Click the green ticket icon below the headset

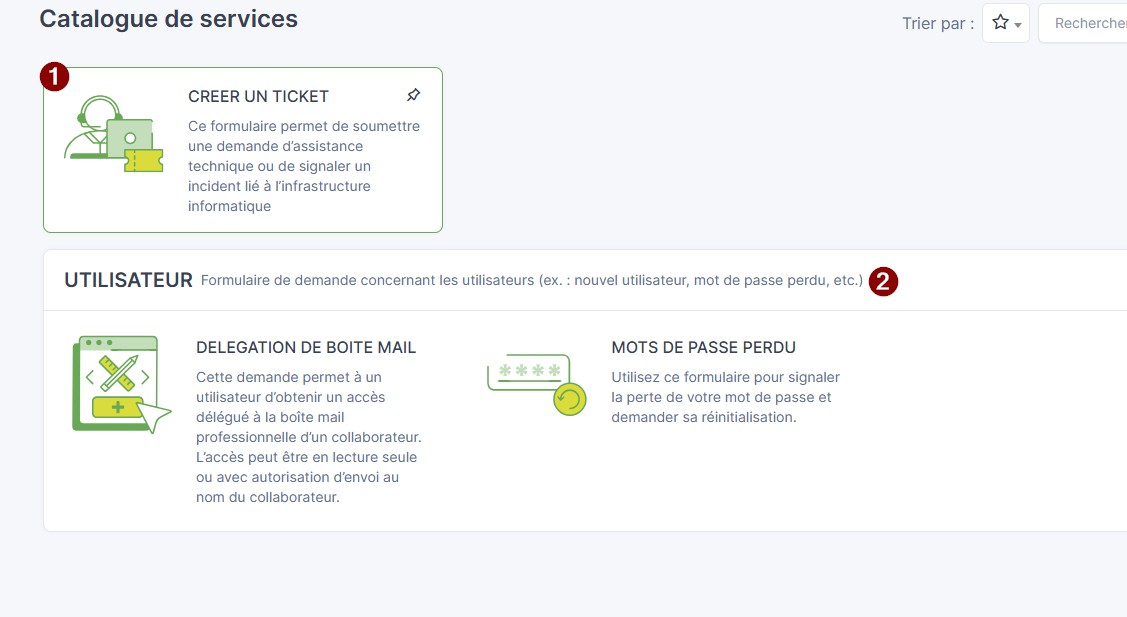click(142, 160)
